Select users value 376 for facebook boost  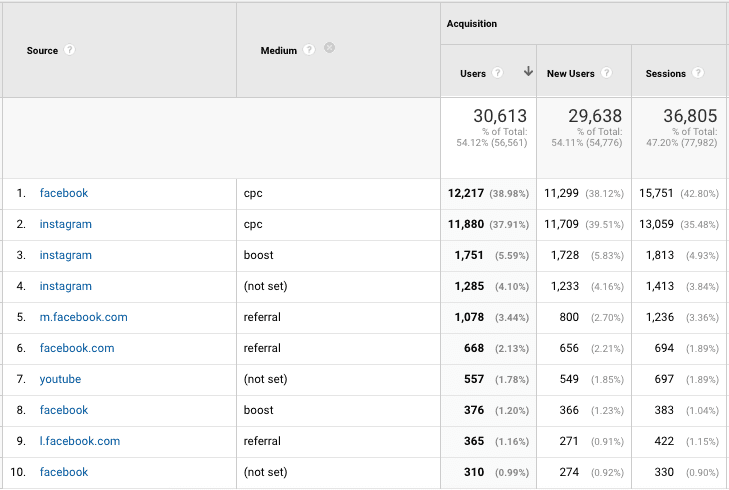point(474,410)
